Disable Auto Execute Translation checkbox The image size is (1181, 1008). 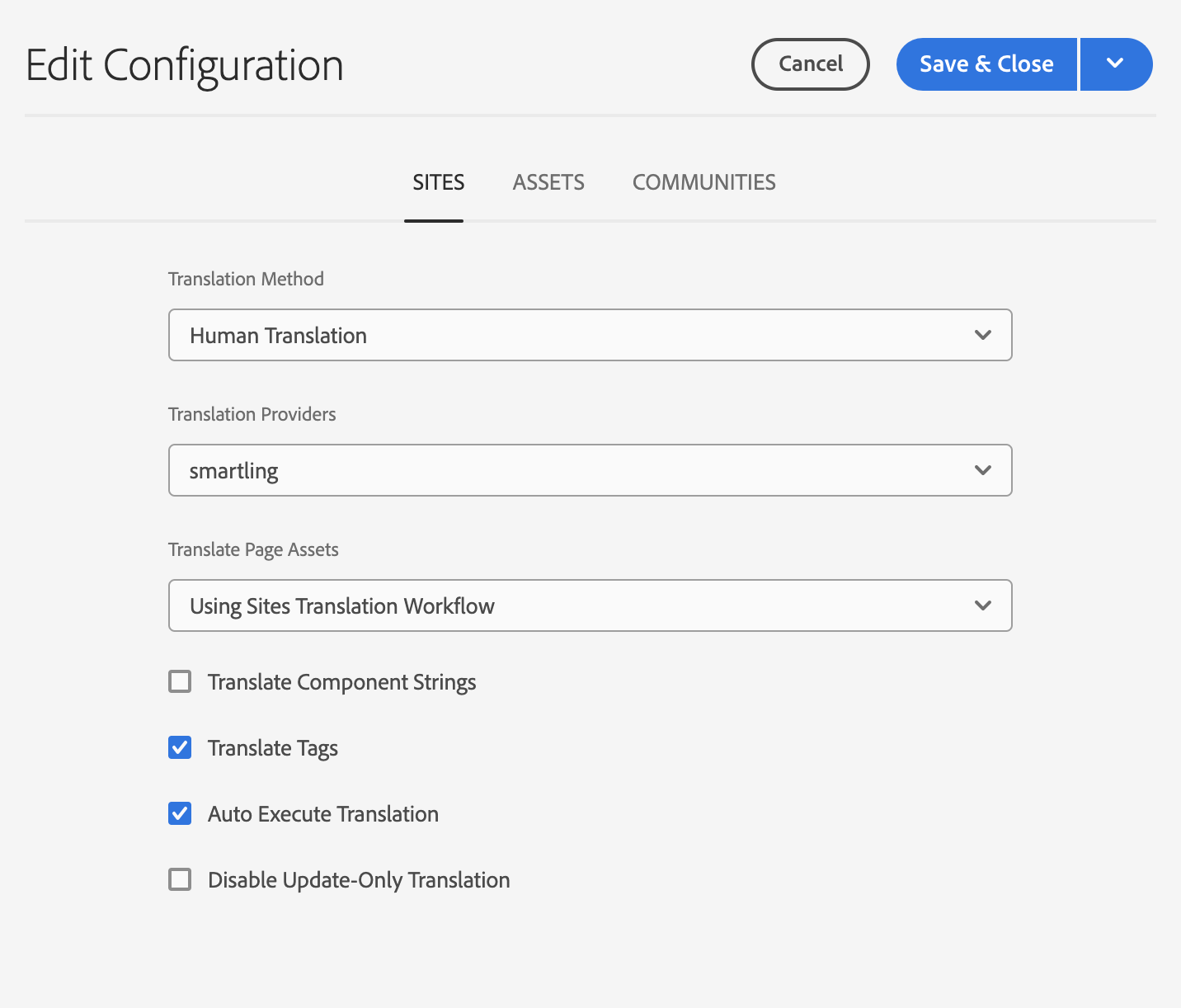180,813
